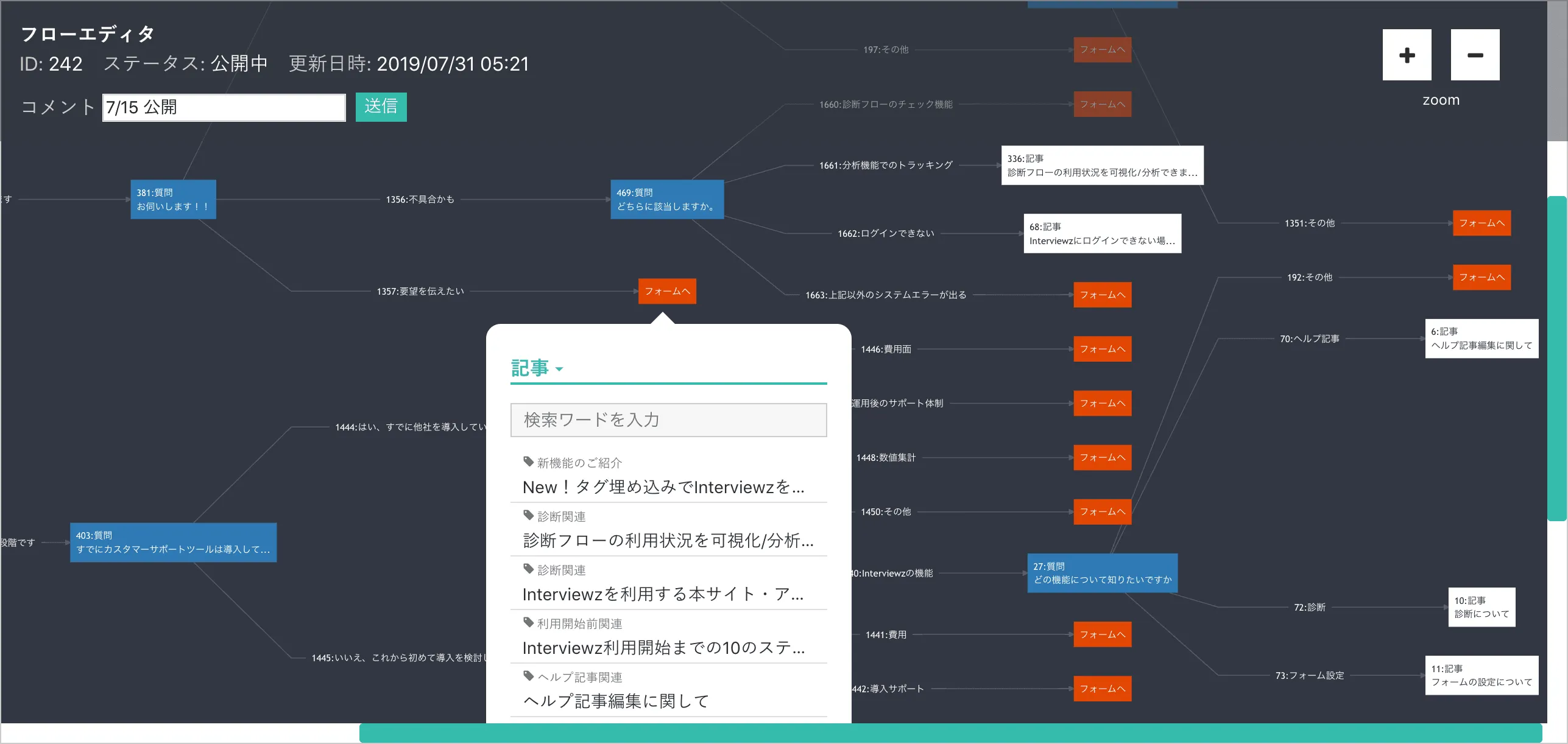Click the コメント text field
This screenshot has width=1568, height=744.
224,107
